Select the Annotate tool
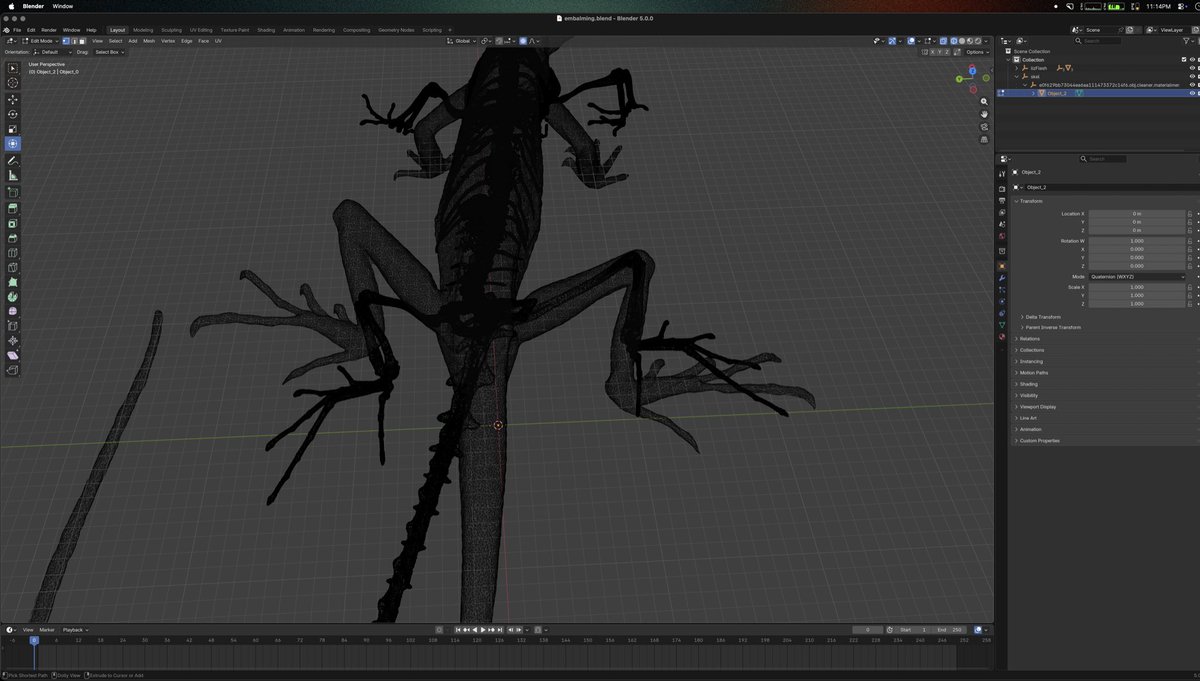The width and height of the screenshot is (1200, 681). [x=13, y=161]
